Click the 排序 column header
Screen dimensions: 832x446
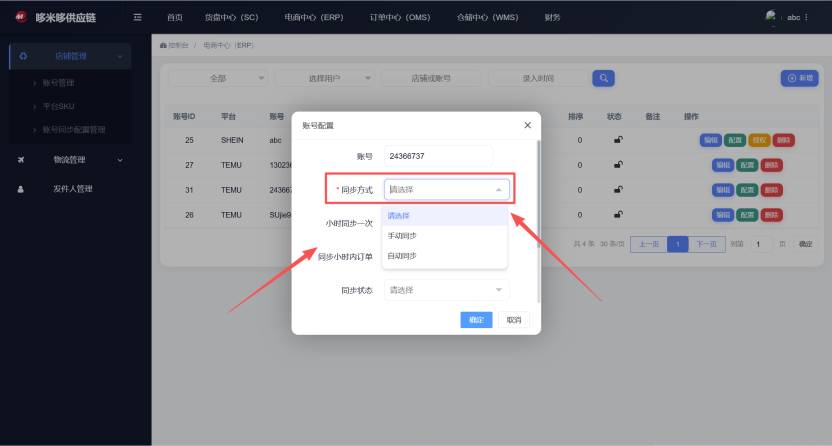click(575, 116)
